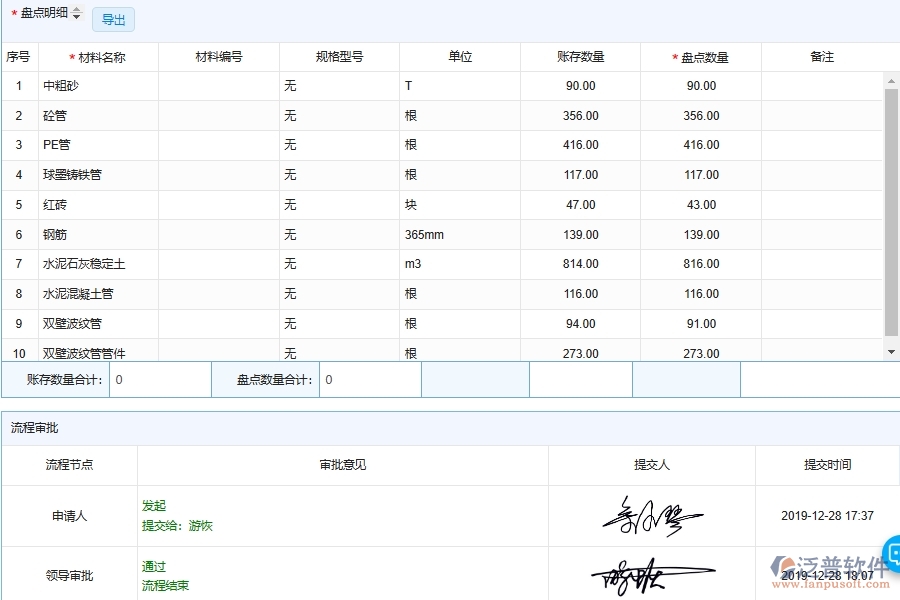Click the 备注 column header

(822, 57)
